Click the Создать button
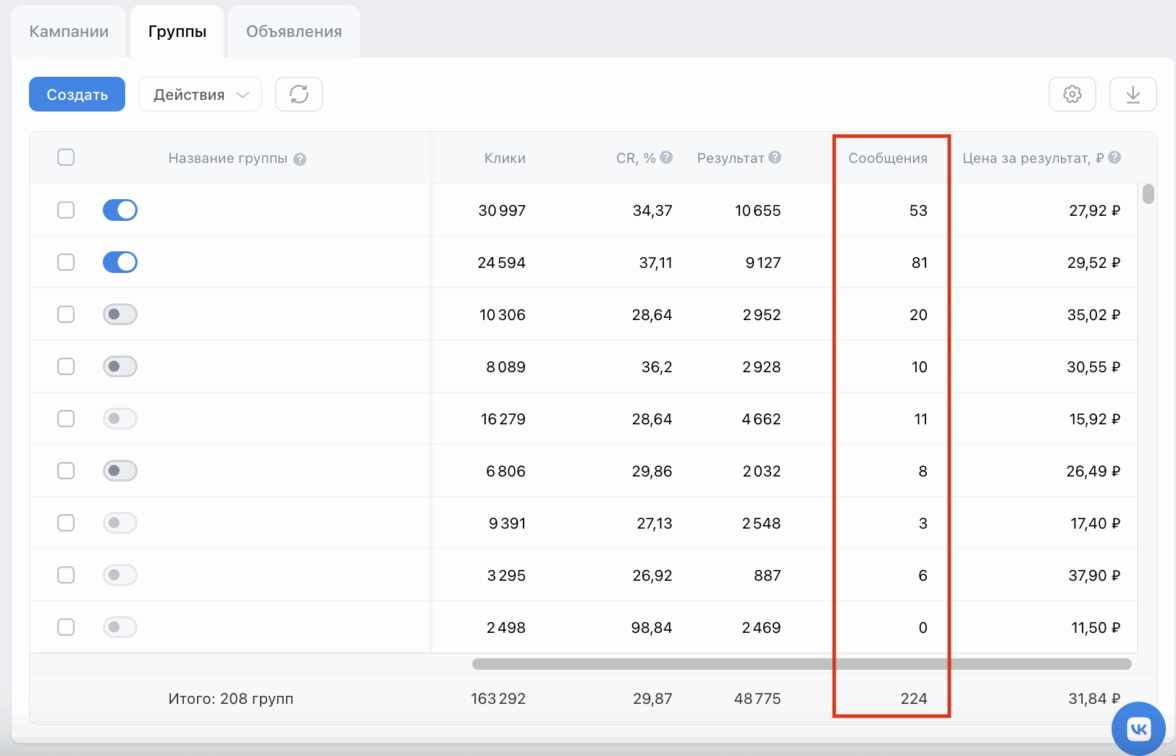The width and height of the screenshot is (1176, 756). point(77,94)
